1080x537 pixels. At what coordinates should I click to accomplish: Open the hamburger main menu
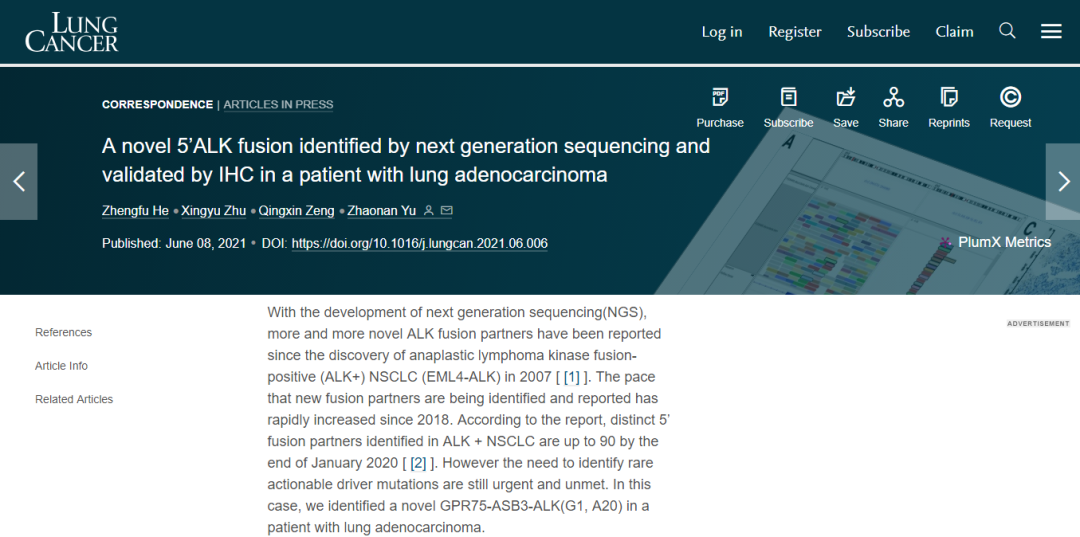coord(1051,31)
